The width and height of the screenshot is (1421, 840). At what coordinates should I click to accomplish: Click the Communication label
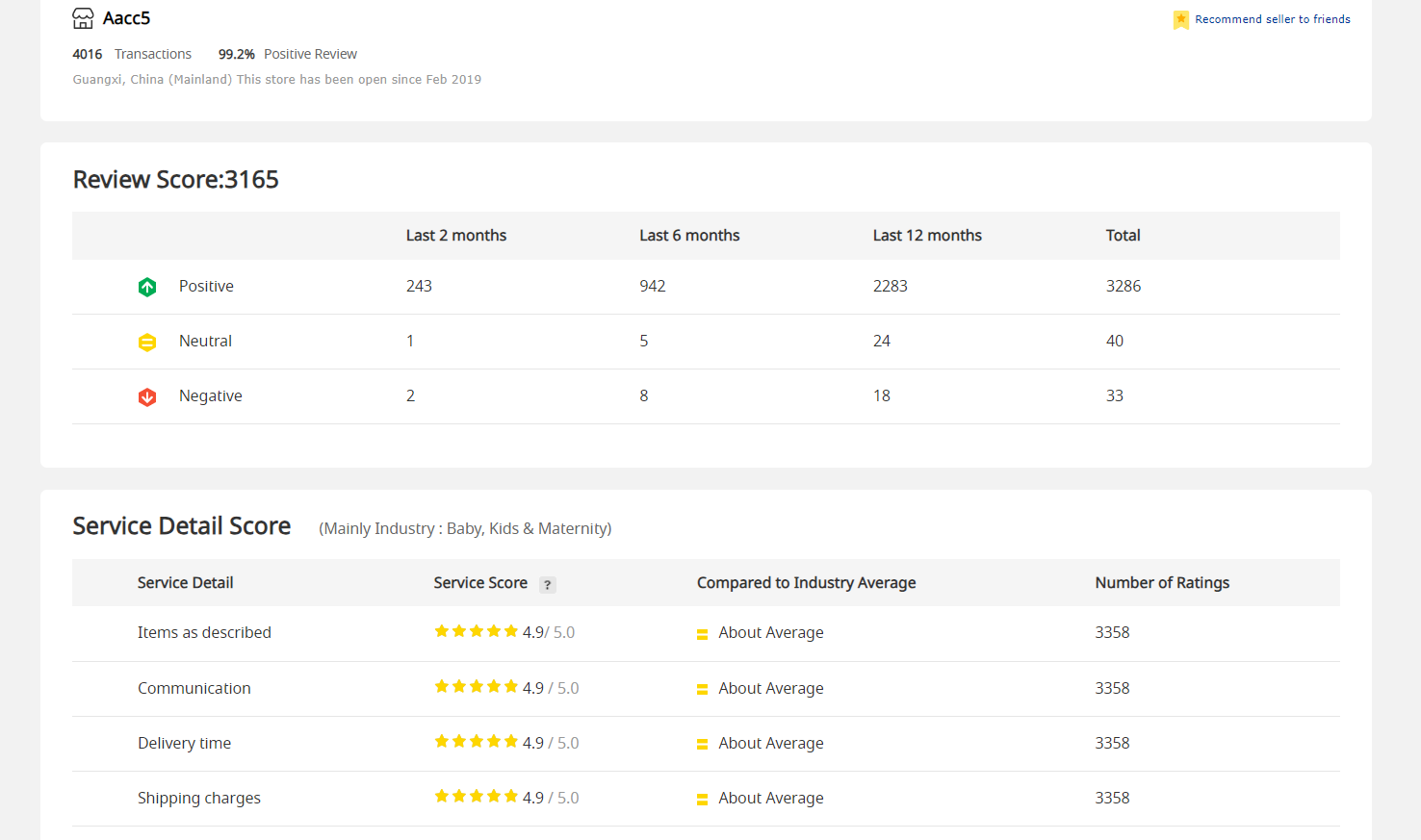194,689
